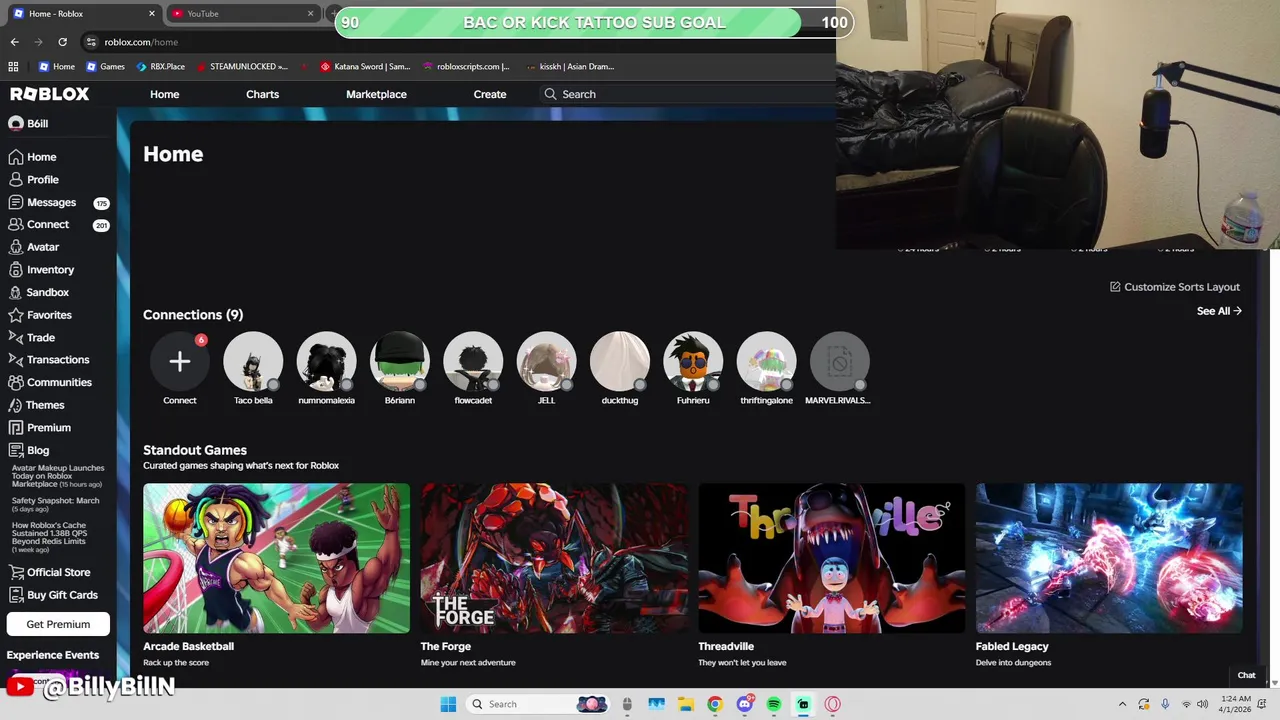The height and width of the screenshot is (720, 1280).
Task: Select the Home - Roblox browser tab
Action: coord(82,14)
